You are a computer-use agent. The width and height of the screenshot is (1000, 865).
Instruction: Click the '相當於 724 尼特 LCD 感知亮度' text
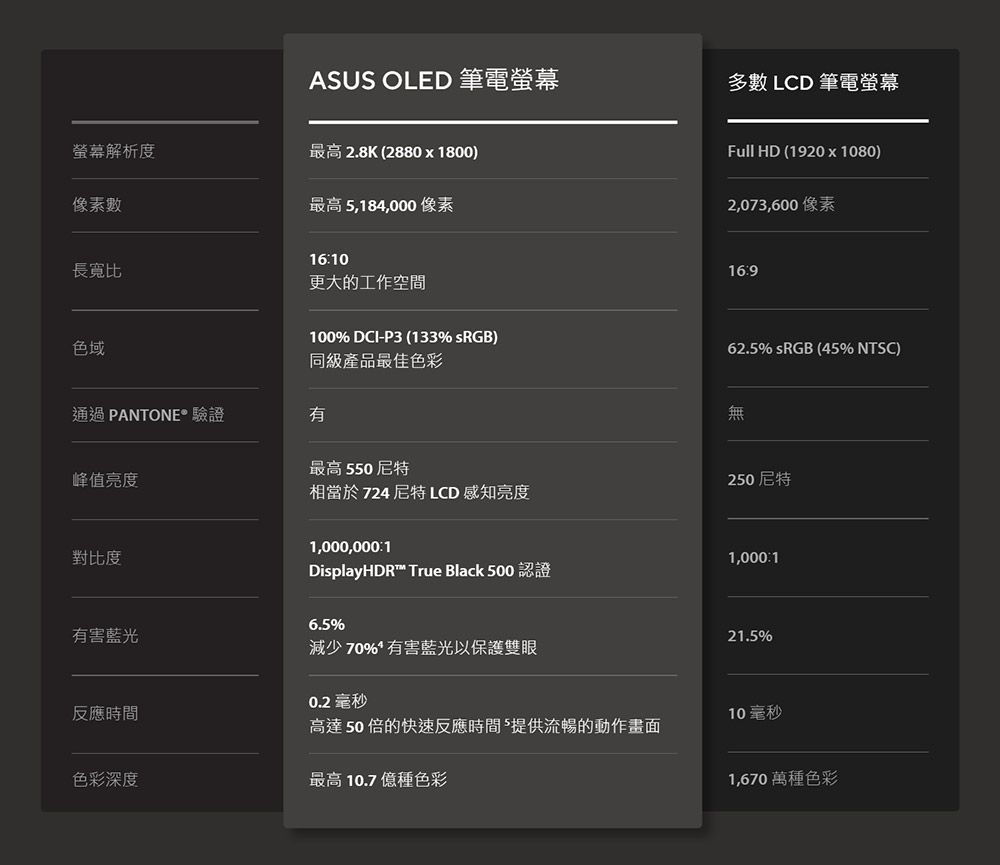pos(419,492)
